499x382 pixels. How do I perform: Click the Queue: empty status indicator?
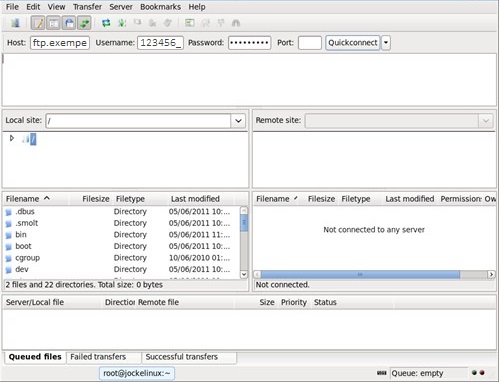(429, 373)
